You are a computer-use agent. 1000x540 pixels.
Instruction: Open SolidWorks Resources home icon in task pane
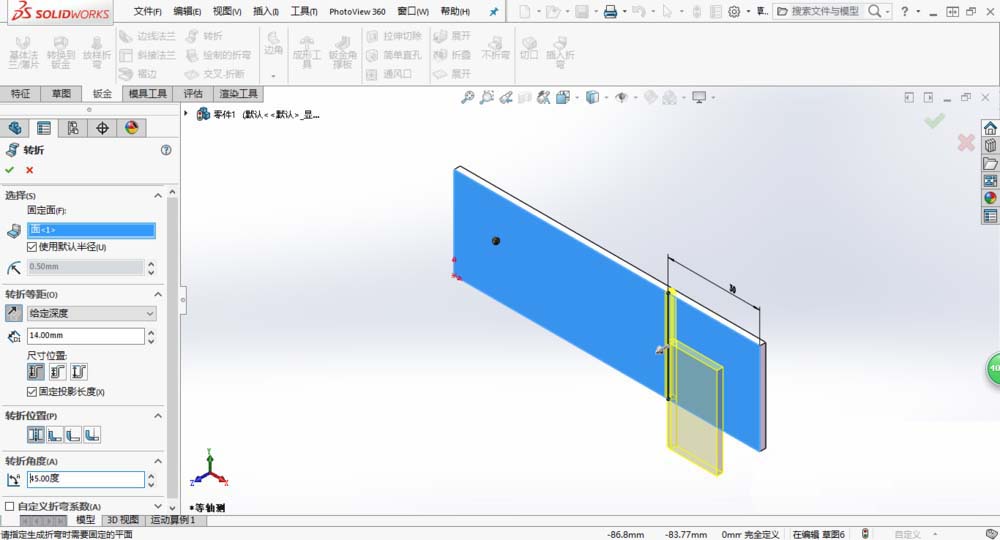point(990,128)
